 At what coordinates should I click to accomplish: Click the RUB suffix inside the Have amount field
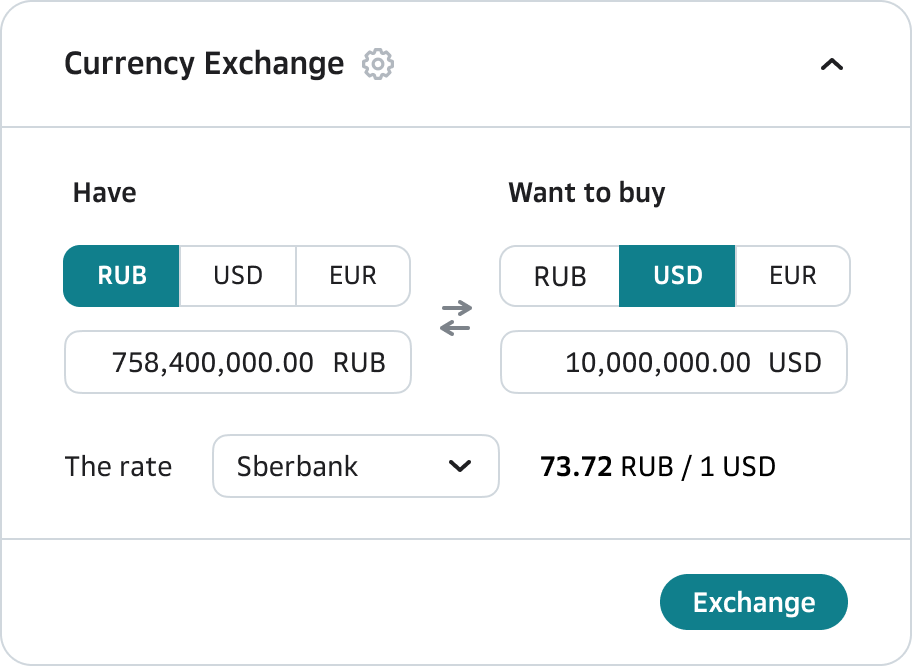360,362
